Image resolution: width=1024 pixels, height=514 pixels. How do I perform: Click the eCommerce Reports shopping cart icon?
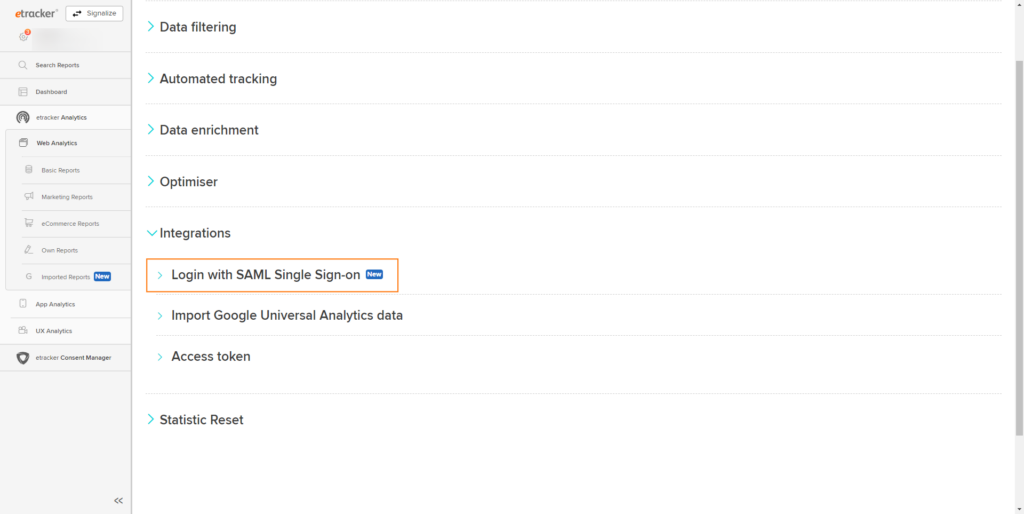(29, 223)
